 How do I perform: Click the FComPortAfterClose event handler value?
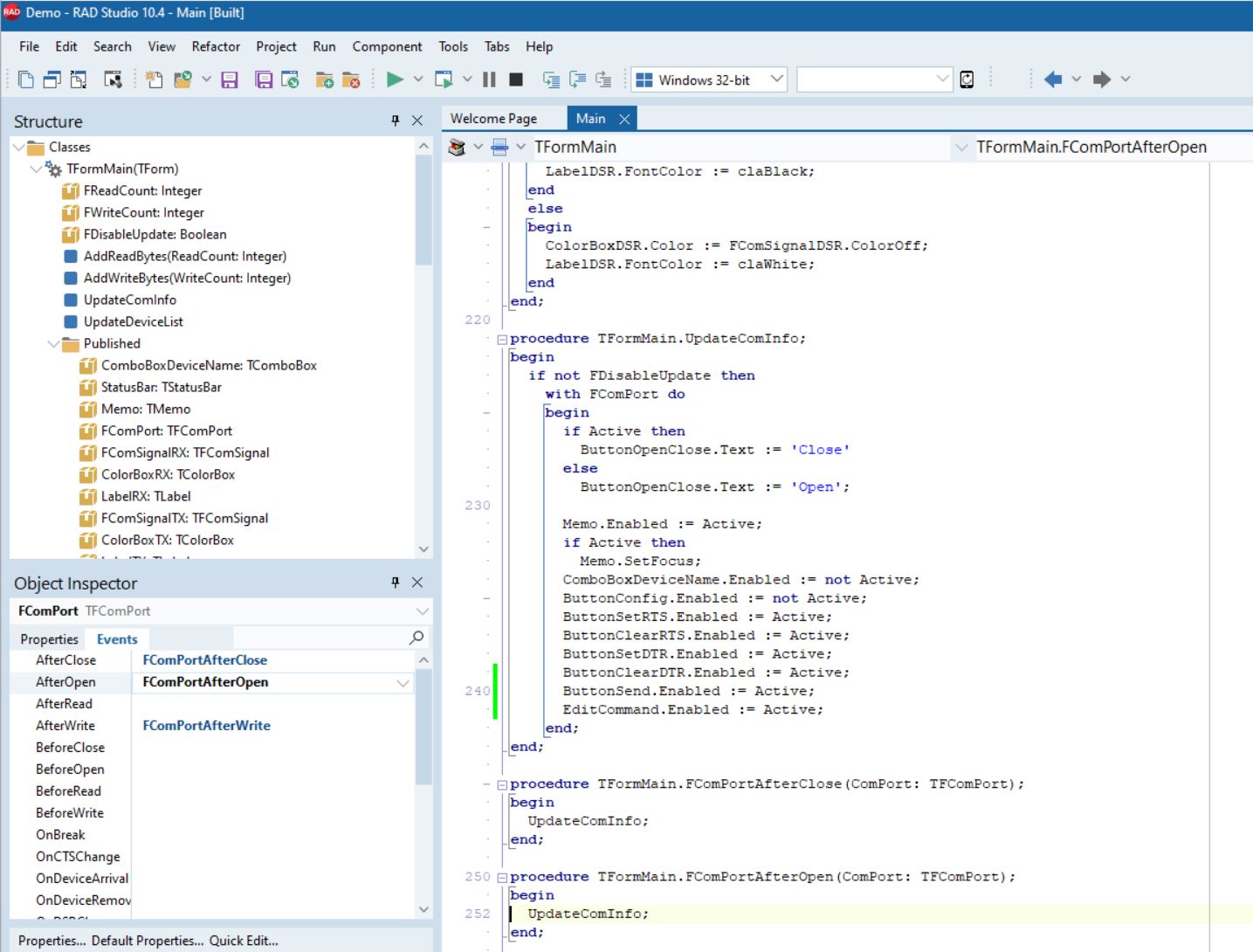205,660
